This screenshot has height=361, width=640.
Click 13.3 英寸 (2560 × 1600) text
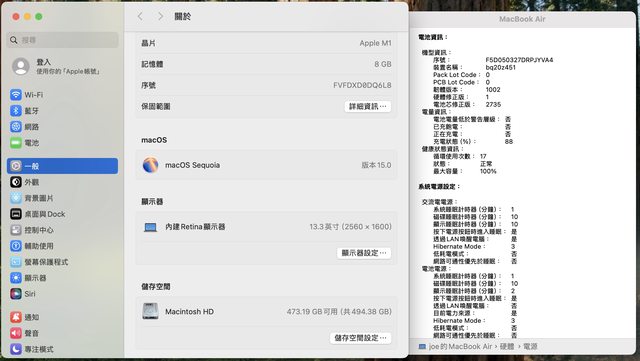point(350,227)
